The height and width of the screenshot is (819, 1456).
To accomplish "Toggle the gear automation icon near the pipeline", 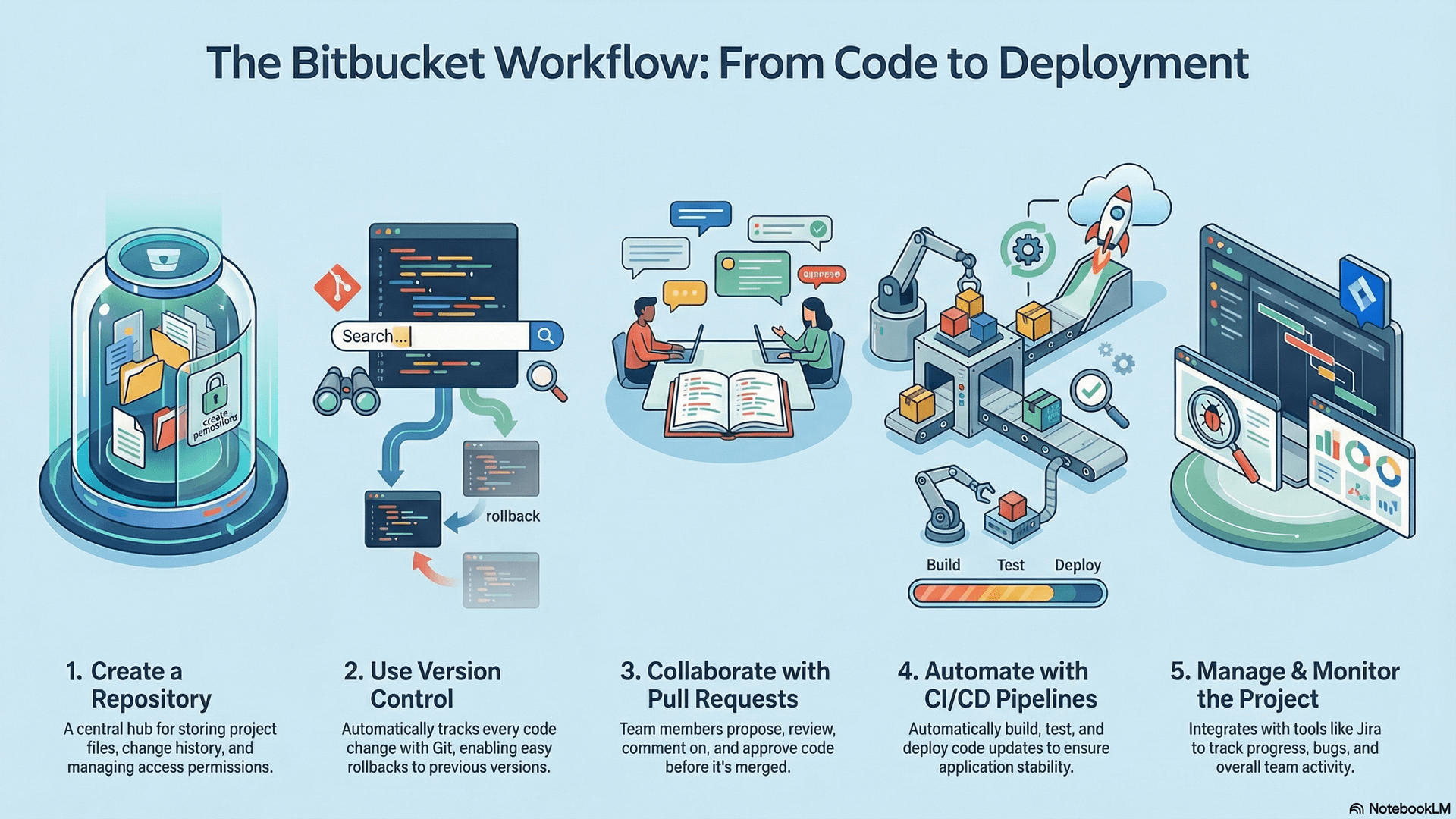I will pos(1125,362).
